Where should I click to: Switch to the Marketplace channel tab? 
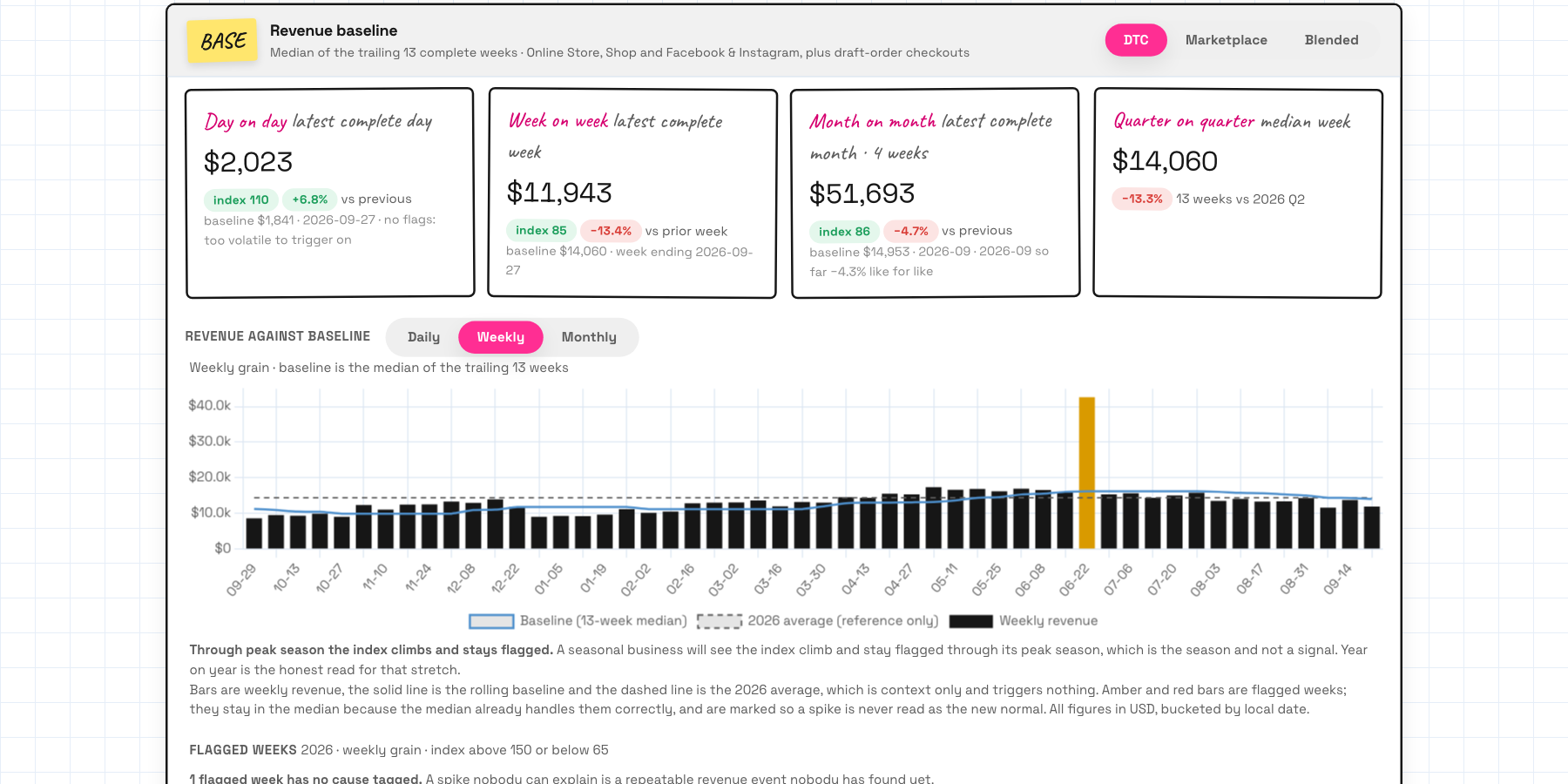pos(1226,40)
